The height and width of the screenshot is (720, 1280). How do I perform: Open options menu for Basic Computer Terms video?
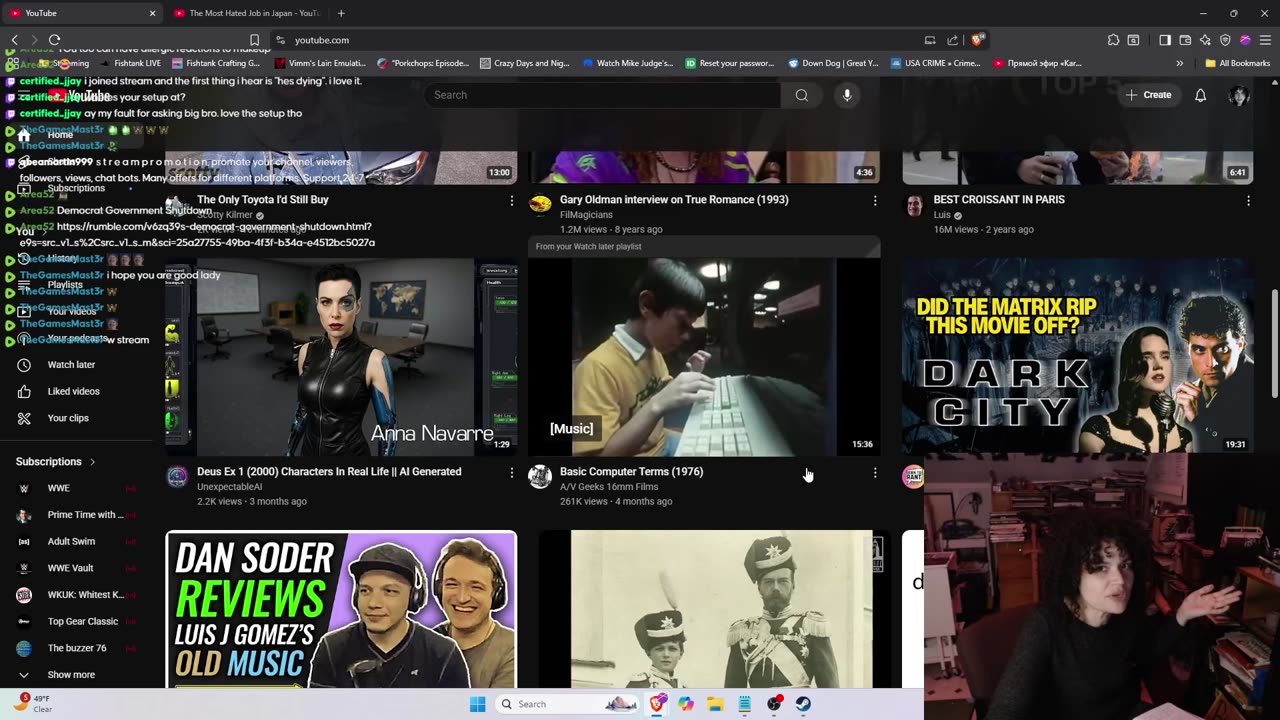pyautogui.click(x=875, y=473)
